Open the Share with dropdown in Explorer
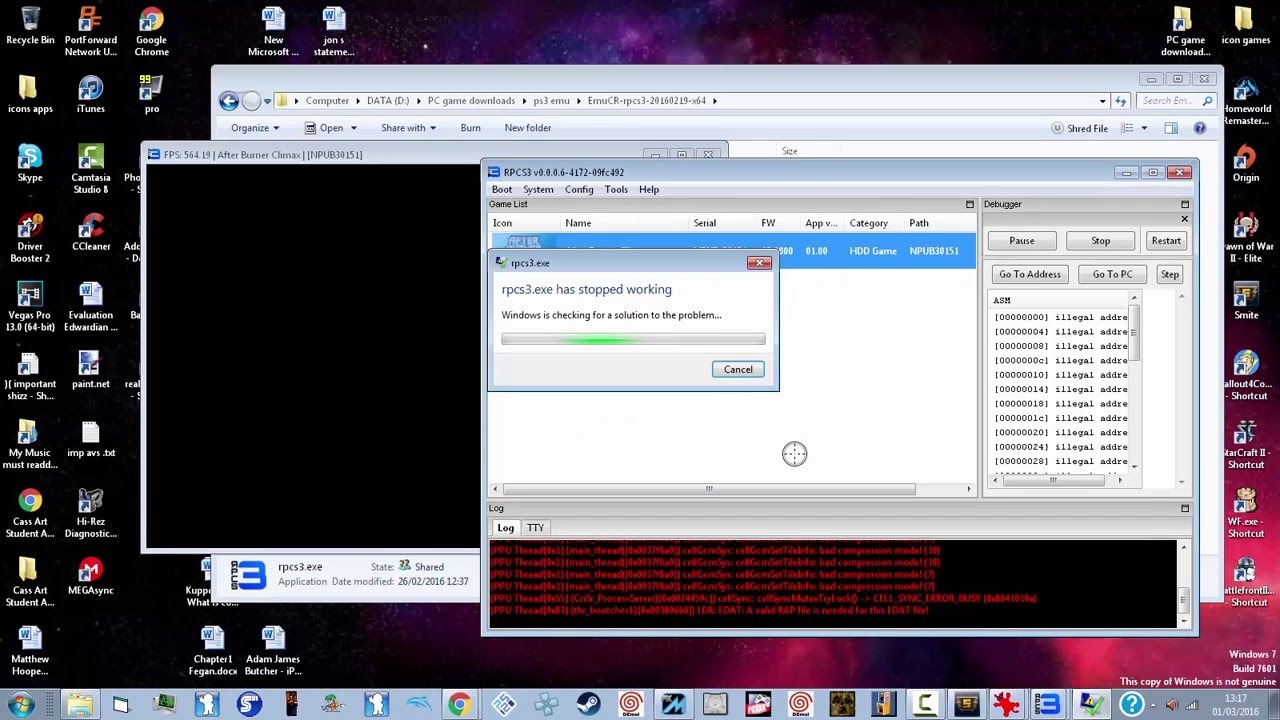 point(408,128)
